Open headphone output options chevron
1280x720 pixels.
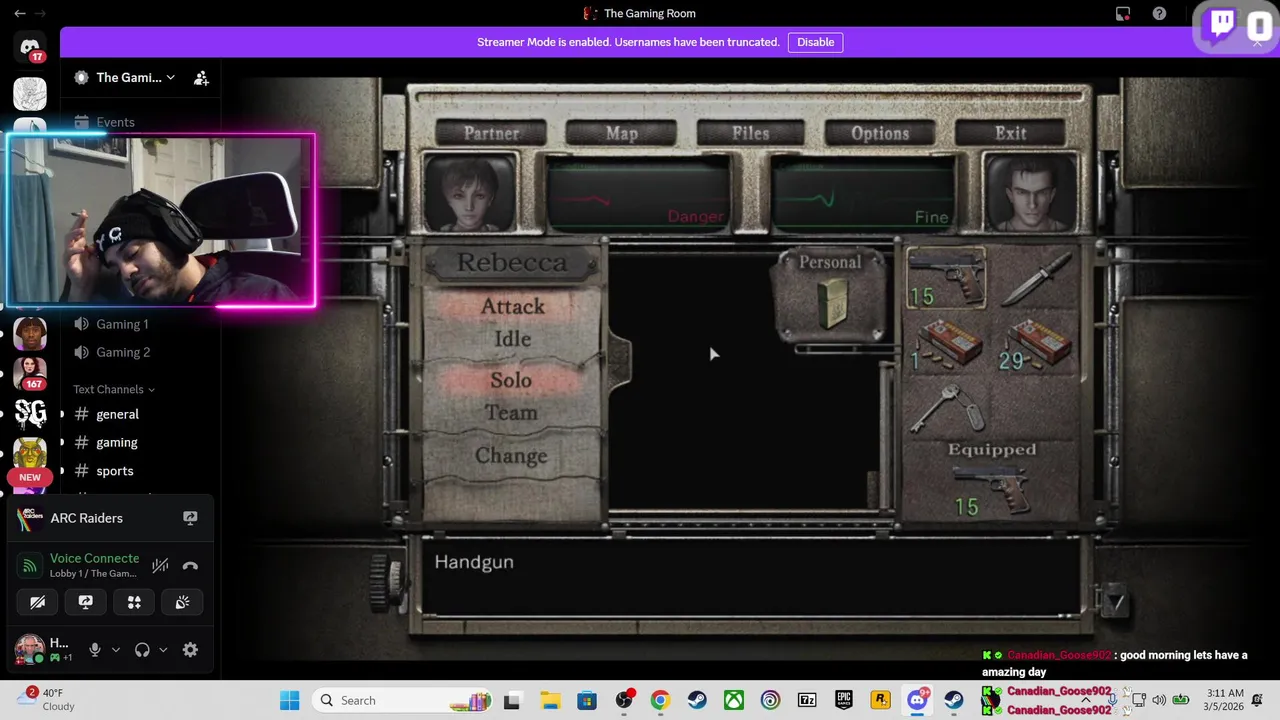[163, 650]
